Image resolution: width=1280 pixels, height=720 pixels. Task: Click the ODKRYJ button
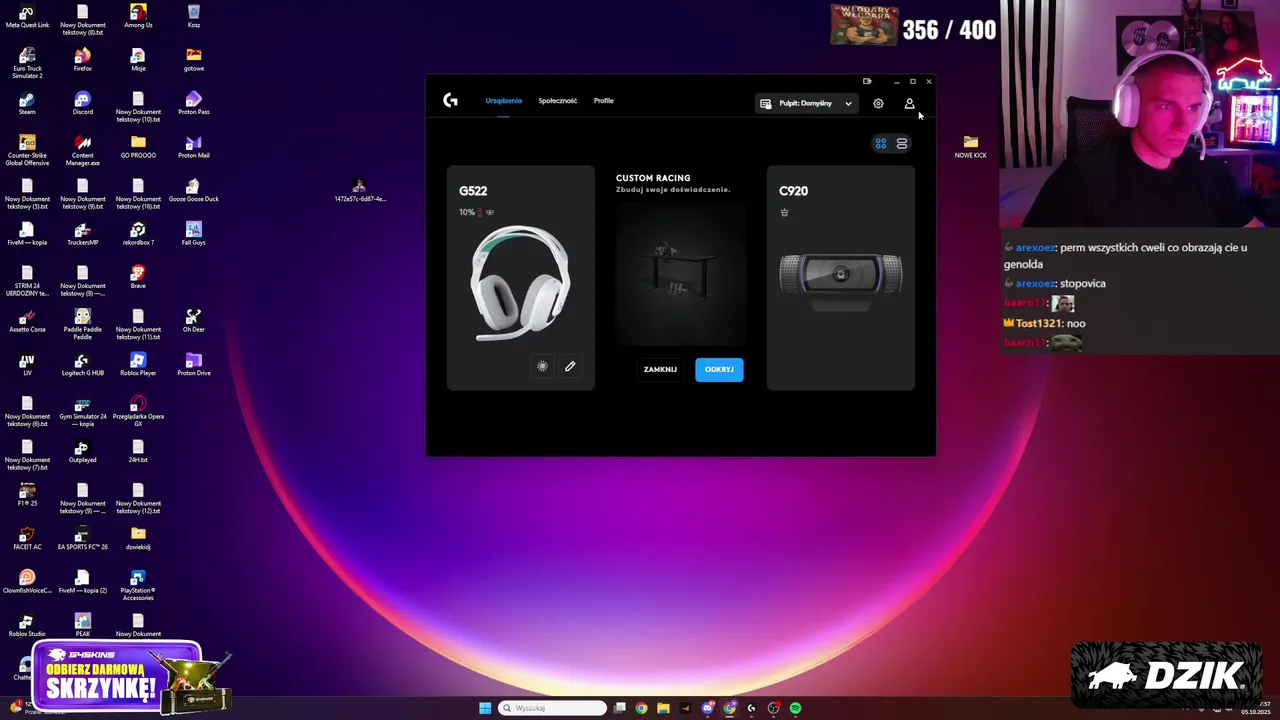[719, 369]
